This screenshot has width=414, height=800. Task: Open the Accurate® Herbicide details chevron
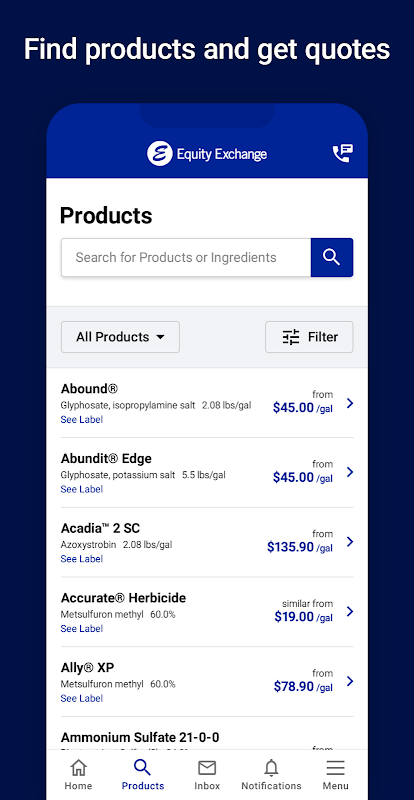coord(350,611)
